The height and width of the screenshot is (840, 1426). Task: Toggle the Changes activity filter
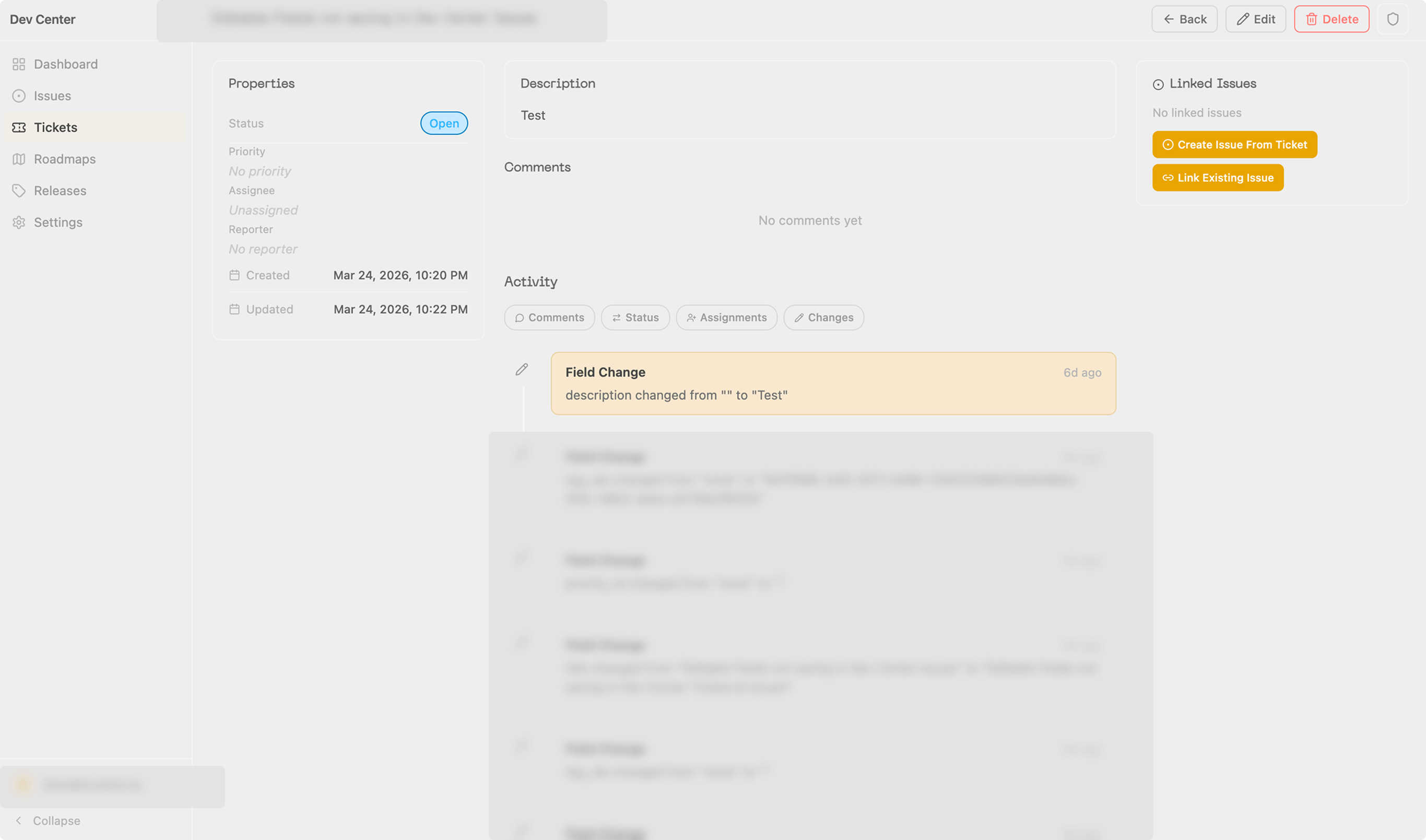click(x=823, y=317)
